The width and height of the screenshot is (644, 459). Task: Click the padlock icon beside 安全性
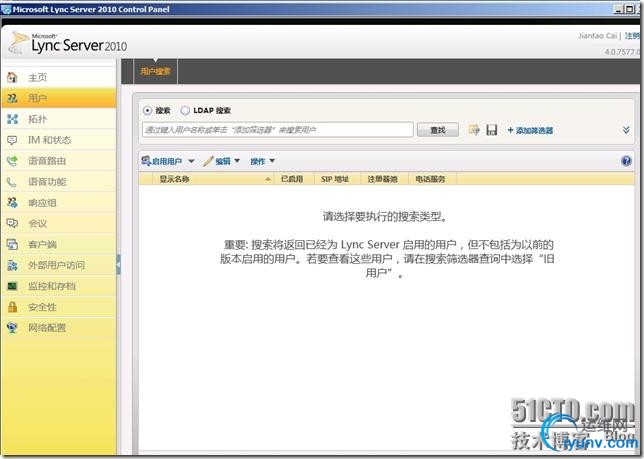pyautogui.click(x=12, y=307)
